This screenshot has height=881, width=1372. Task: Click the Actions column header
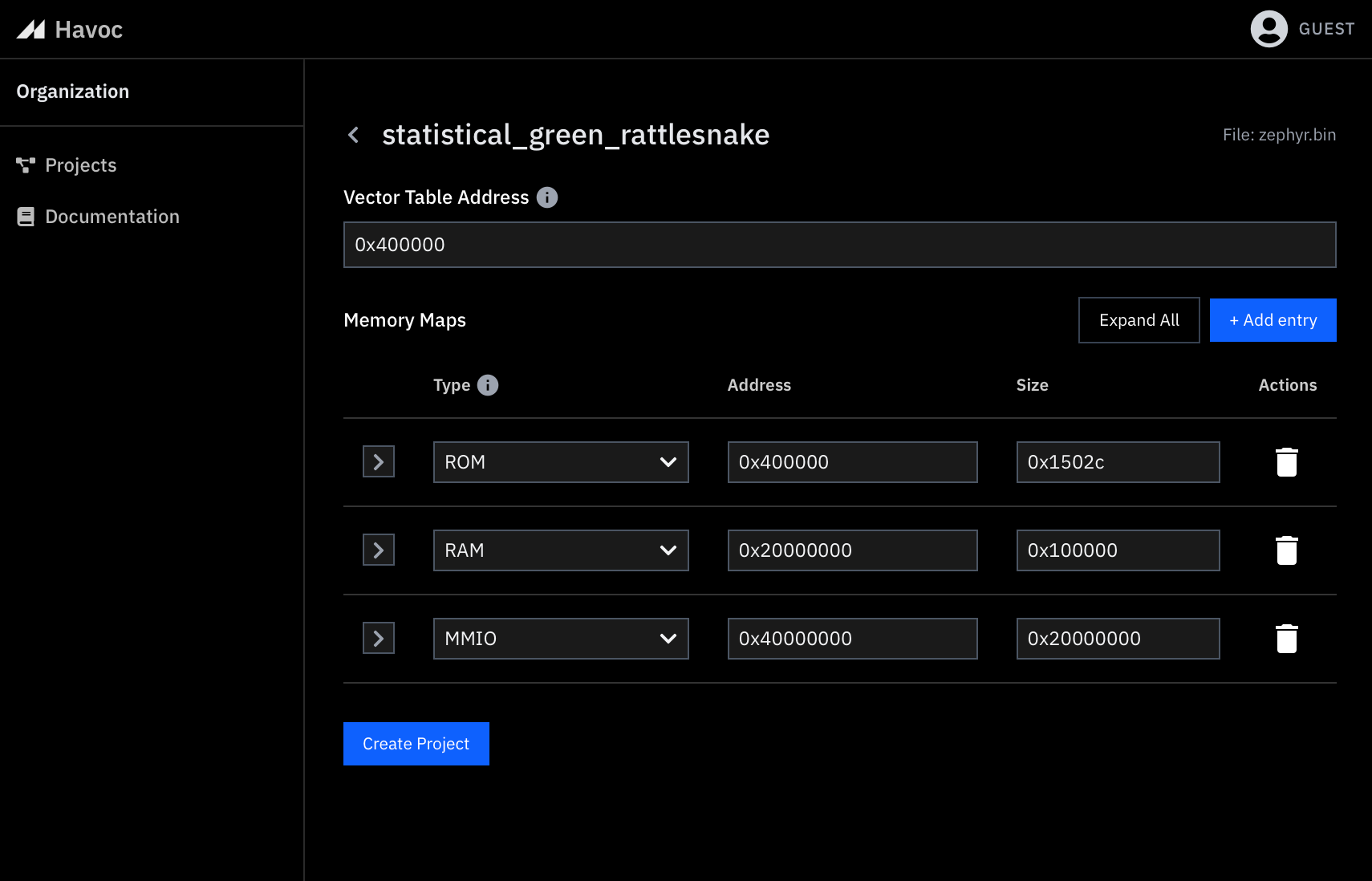pos(1287,385)
